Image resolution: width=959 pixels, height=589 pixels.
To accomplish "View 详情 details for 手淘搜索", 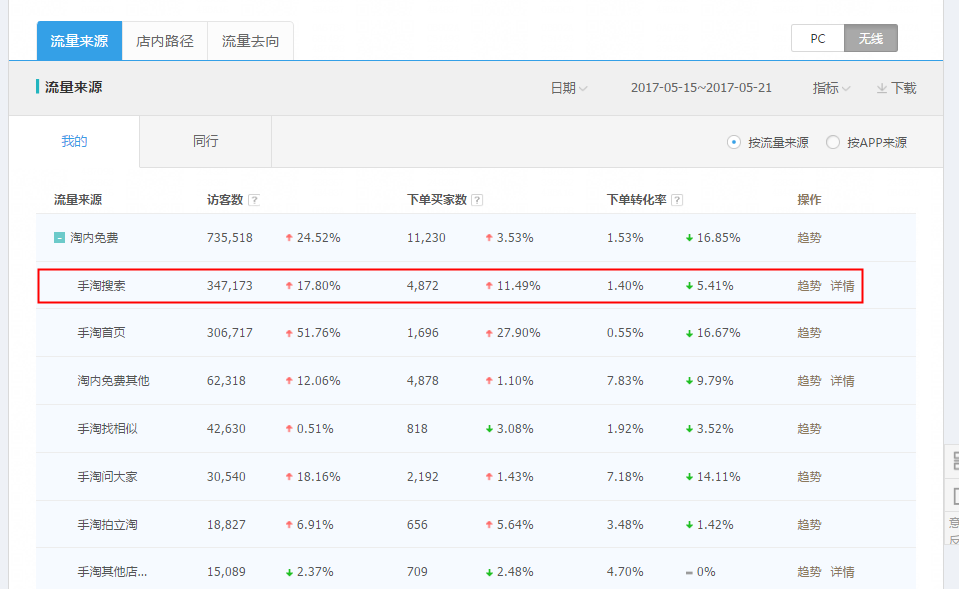I will click(841, 285).
